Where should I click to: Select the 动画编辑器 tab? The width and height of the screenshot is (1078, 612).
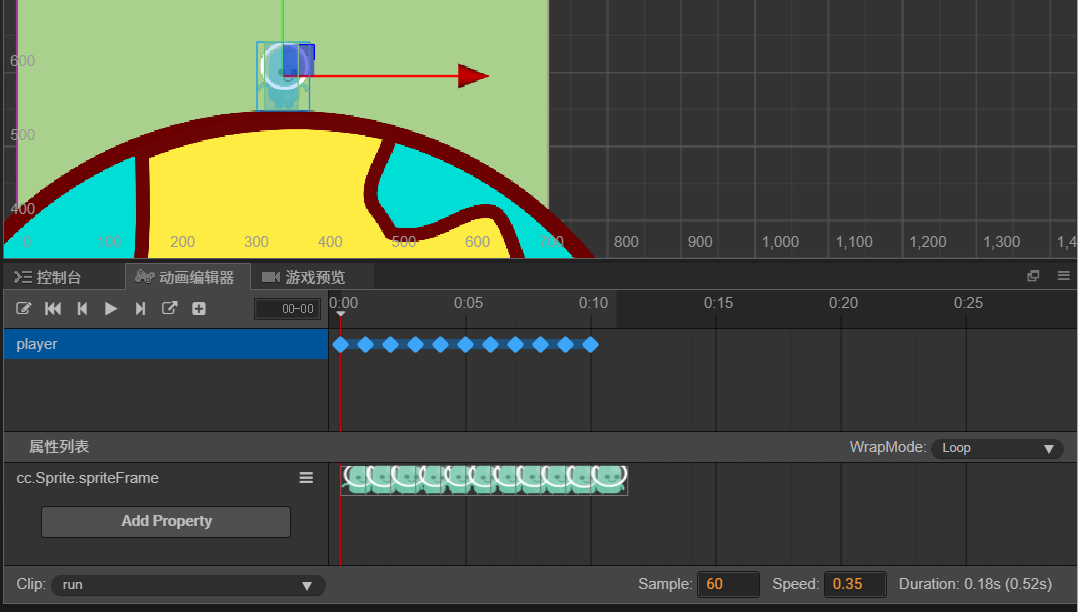pyautogui.click(x=186, y=277)
